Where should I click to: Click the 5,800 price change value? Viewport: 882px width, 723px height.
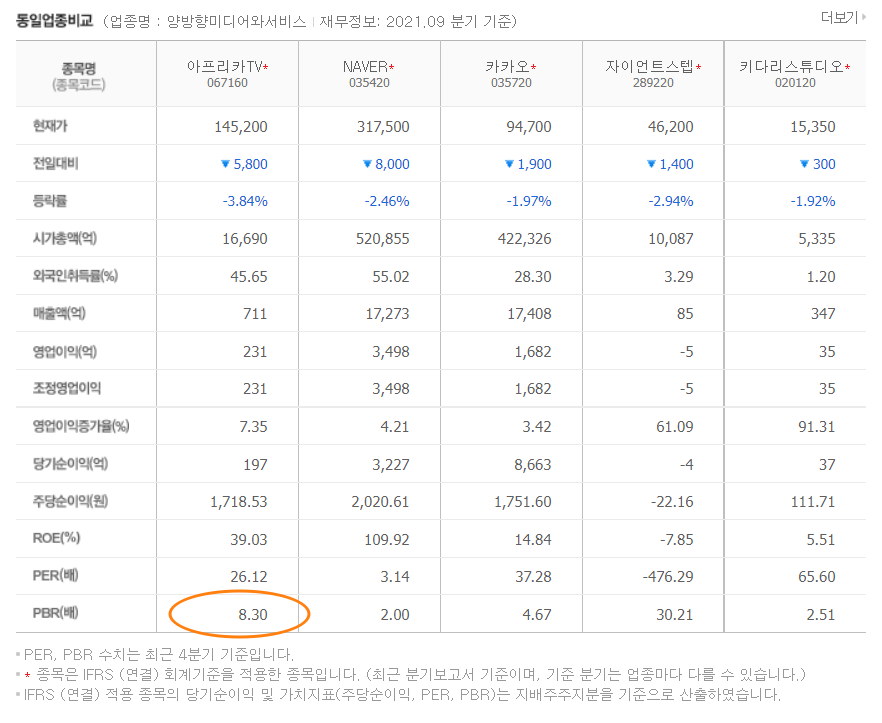[250, 164]
